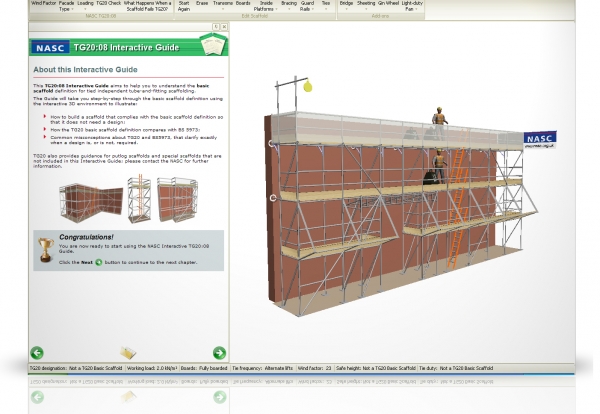Expand the Loading dropdown
This screenshot has width=600, height=414.
coord(85,5)
